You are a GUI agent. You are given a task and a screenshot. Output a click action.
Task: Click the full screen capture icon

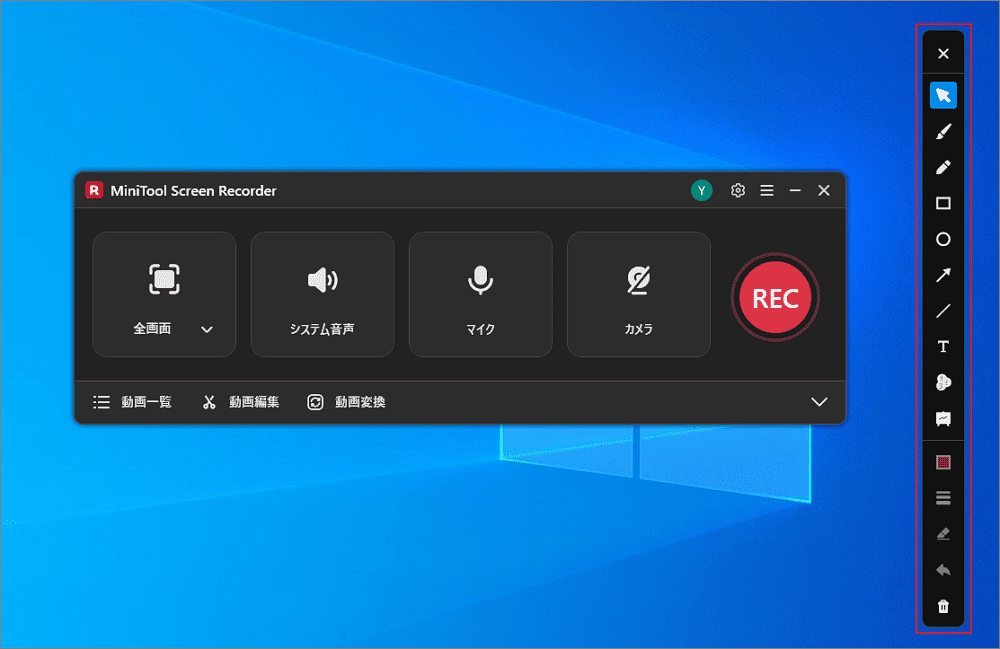point(164,279)
